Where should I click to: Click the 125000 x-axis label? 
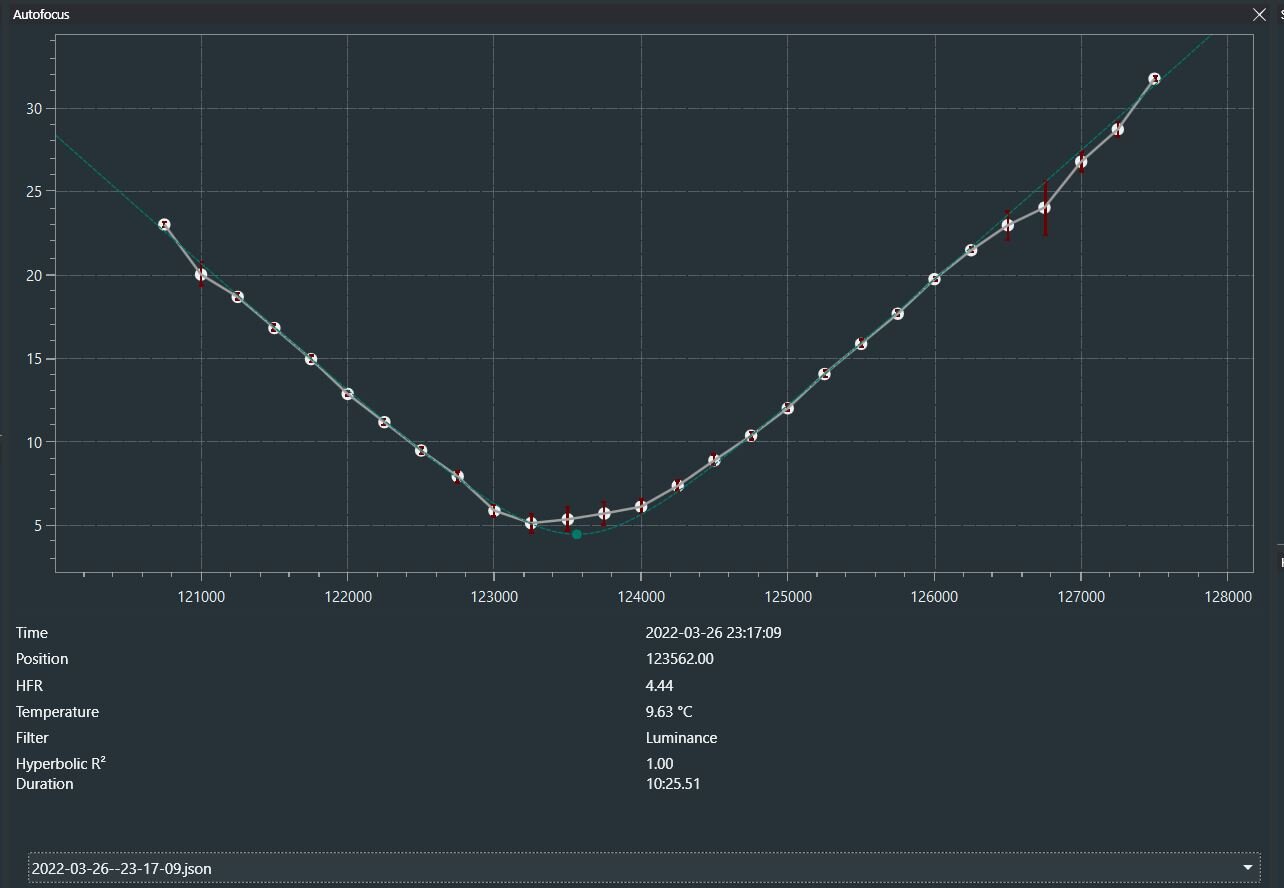tap(788, 597)
